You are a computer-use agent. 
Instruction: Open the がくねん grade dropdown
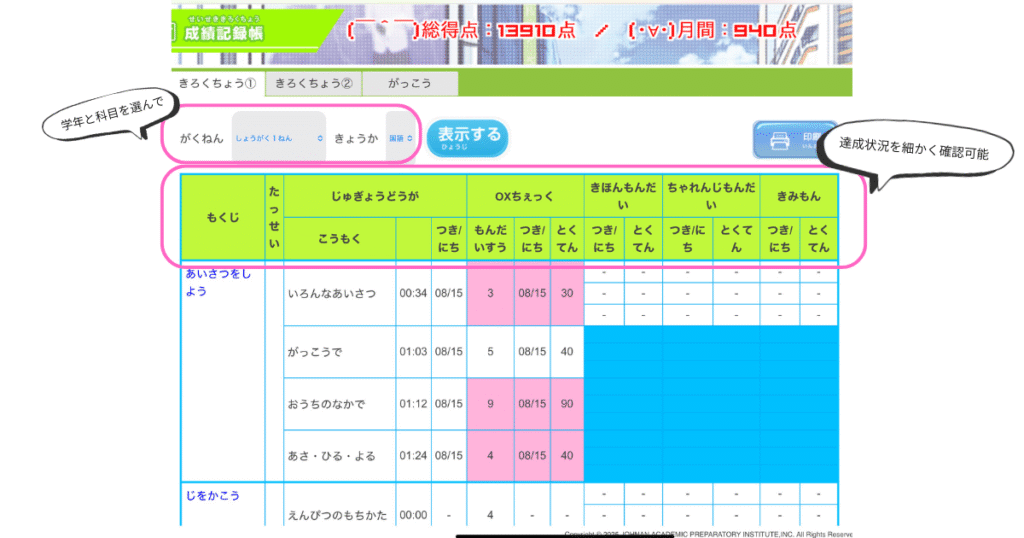pyautogui.click(x=278, y=138)
